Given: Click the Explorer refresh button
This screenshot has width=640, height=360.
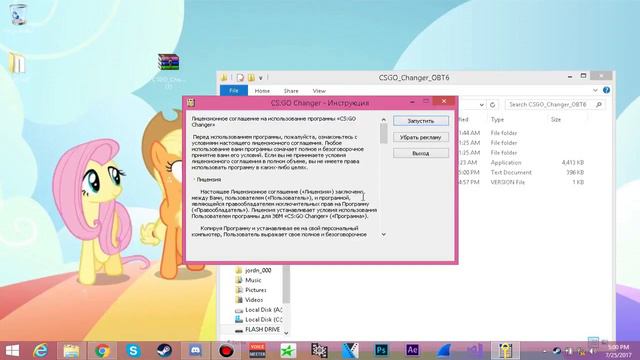Looking at the screenshot, I should [x=492, y=105].
